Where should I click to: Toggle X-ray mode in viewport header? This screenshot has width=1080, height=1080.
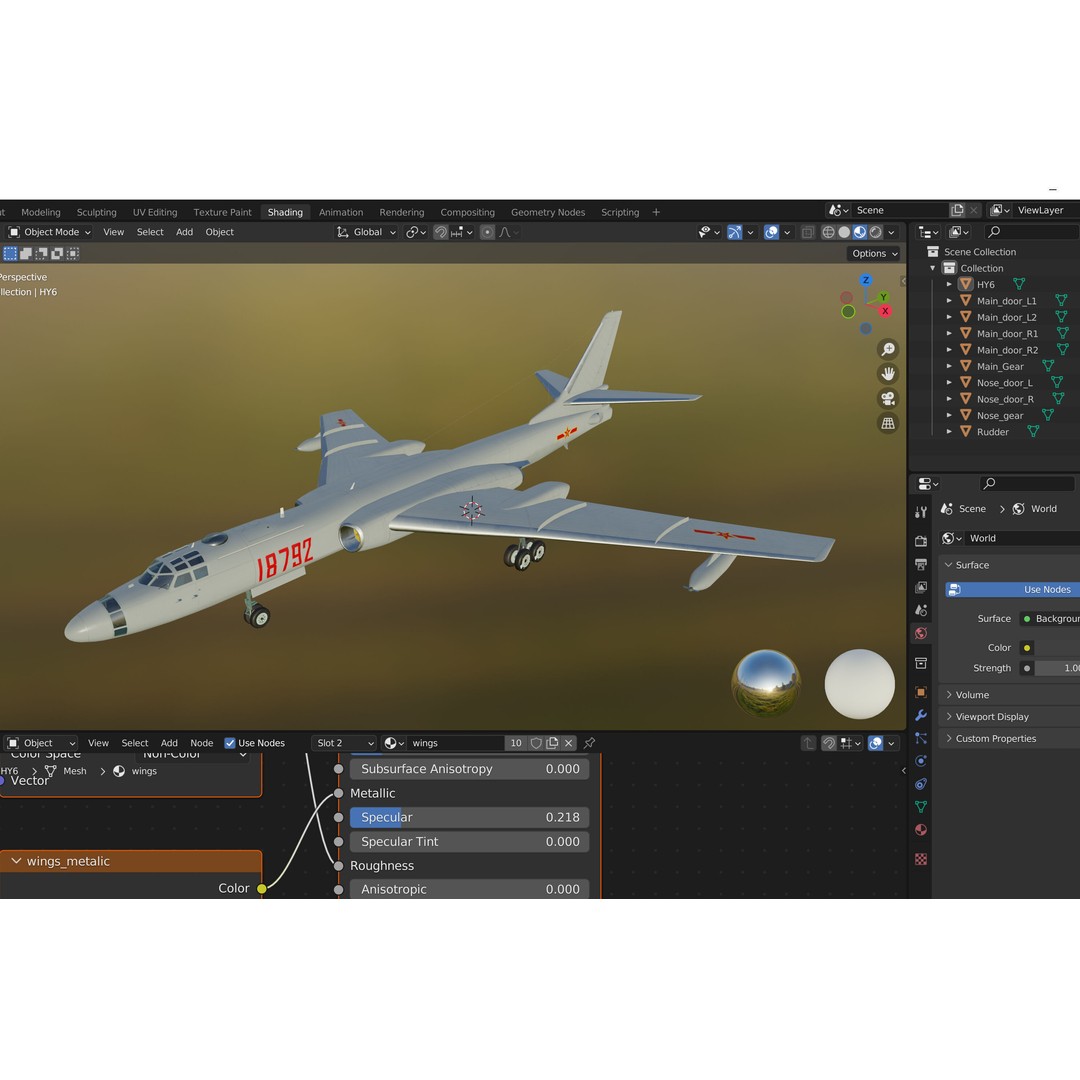pos(807,232)
